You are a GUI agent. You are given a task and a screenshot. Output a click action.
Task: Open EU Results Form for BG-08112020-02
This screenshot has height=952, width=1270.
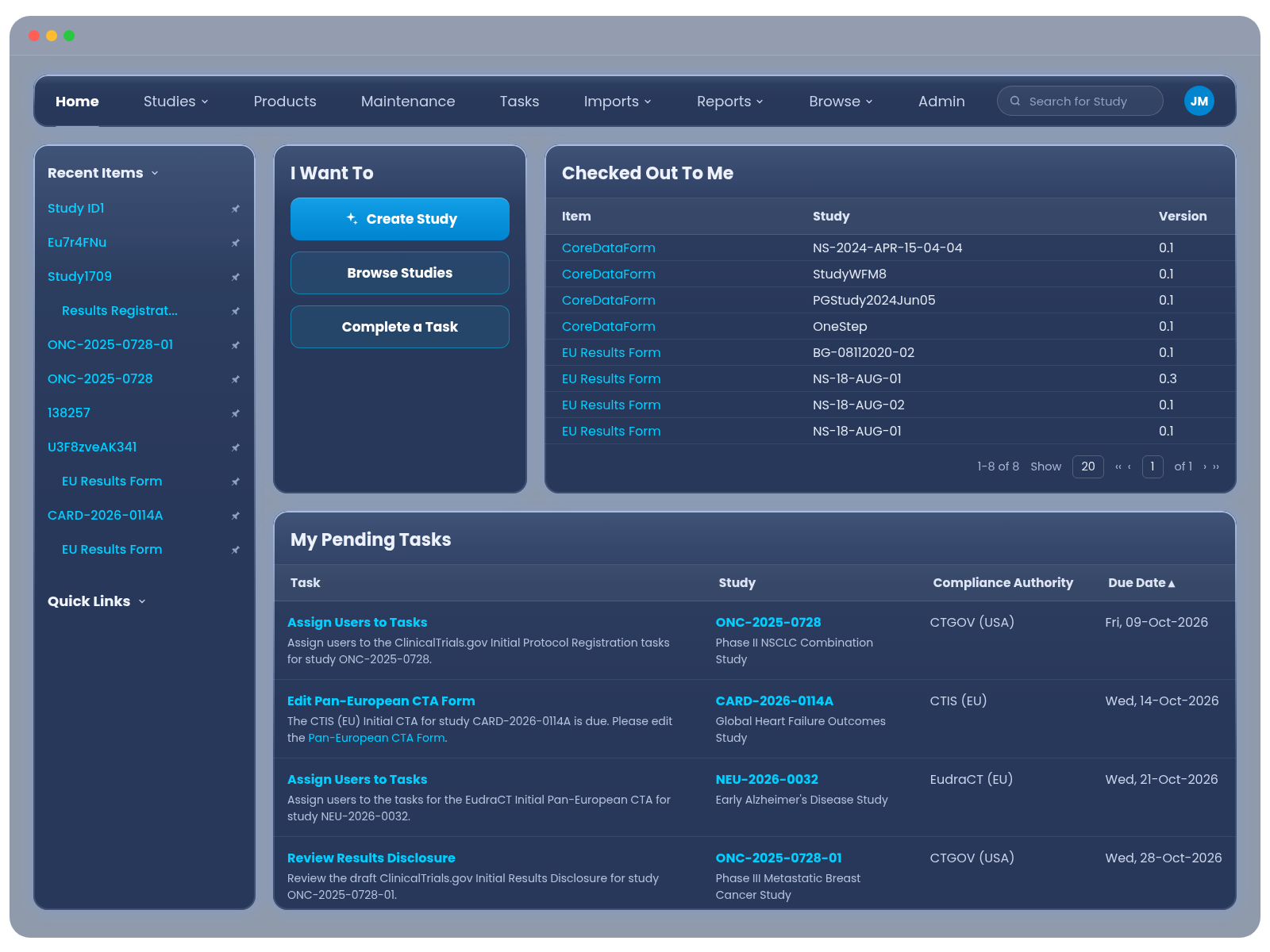tap(611, 353)
